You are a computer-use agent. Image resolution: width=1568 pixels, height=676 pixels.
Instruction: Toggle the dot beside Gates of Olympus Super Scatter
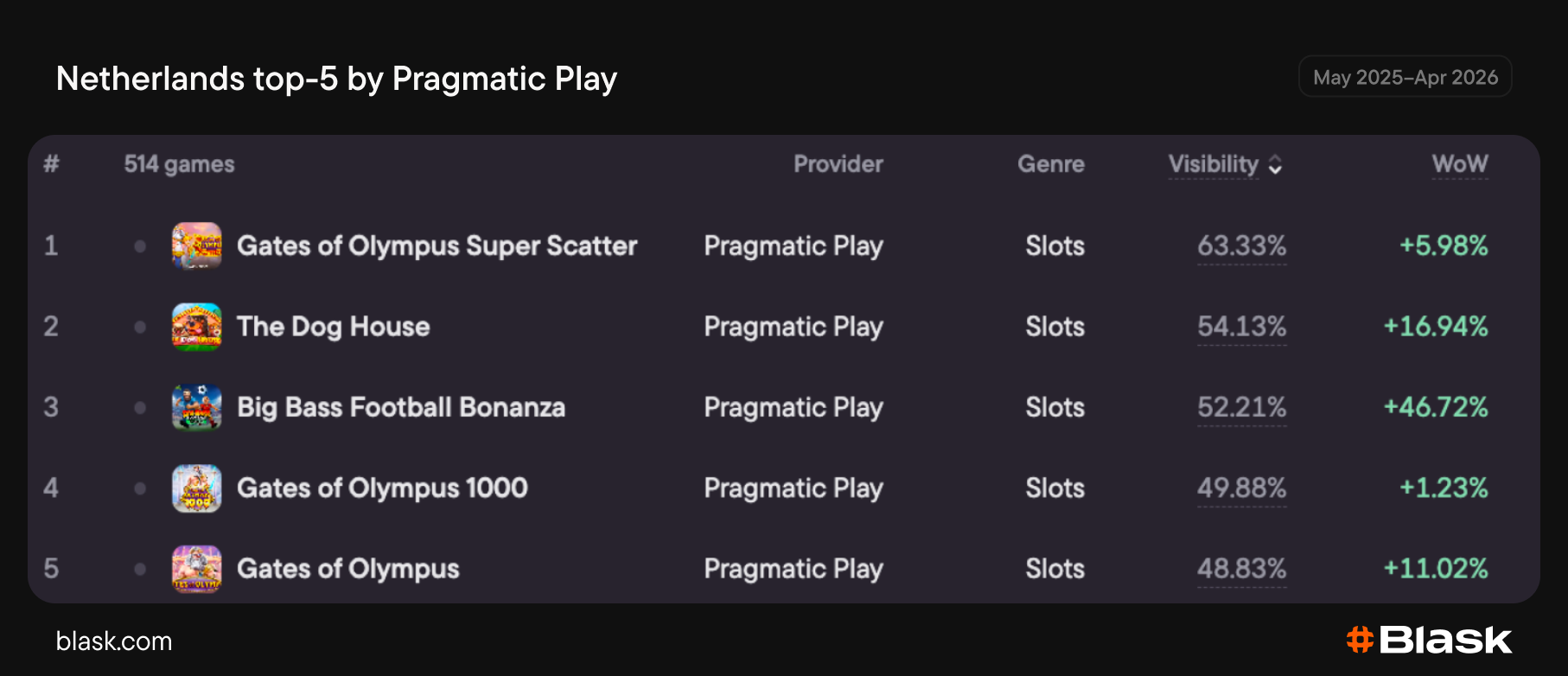point(140,246)
